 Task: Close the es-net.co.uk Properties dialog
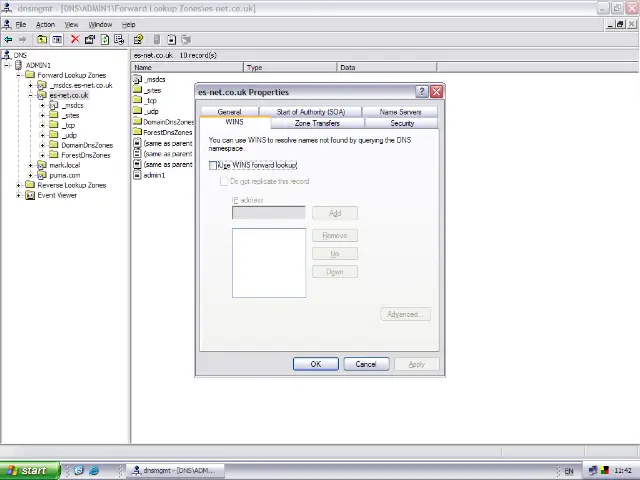tap(436, 91)
